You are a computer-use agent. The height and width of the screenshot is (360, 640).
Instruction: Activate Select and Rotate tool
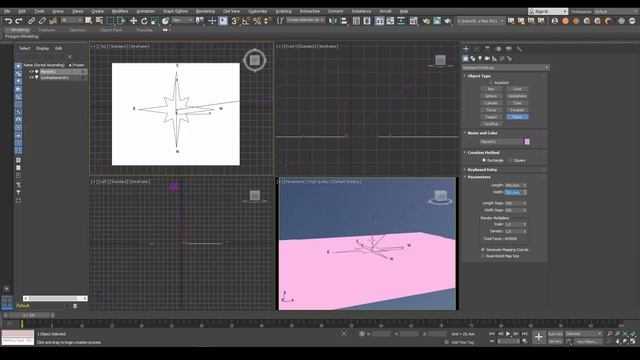[x=144, y=21]
